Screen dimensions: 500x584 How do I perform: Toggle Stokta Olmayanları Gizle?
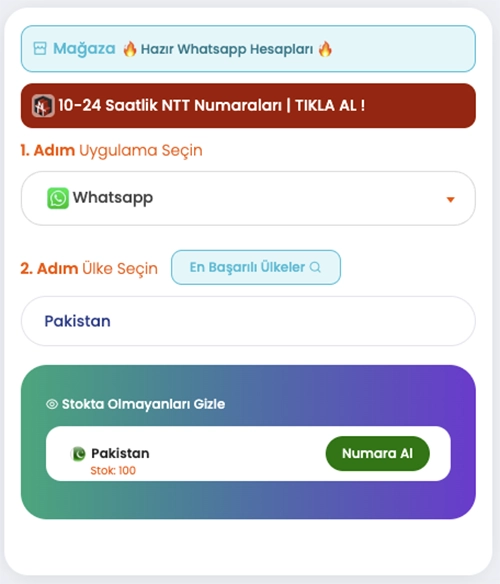[x=136, y=404]
